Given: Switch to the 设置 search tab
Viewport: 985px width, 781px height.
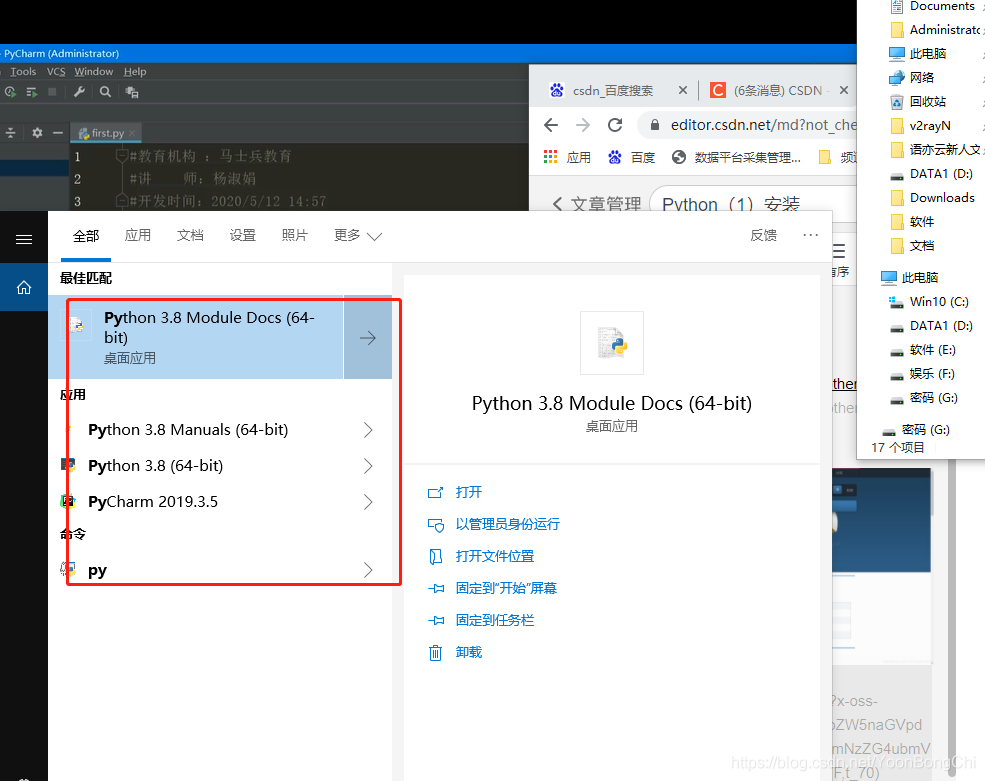Looking at the screenshot, I should (x=242, y=235).
